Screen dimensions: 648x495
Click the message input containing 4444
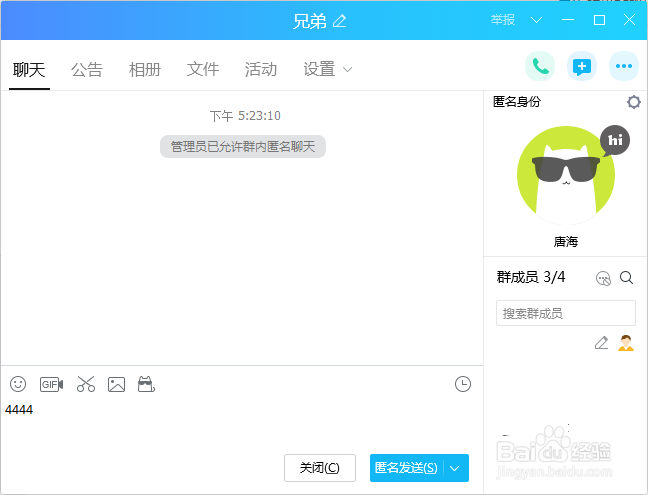(242, 424)
